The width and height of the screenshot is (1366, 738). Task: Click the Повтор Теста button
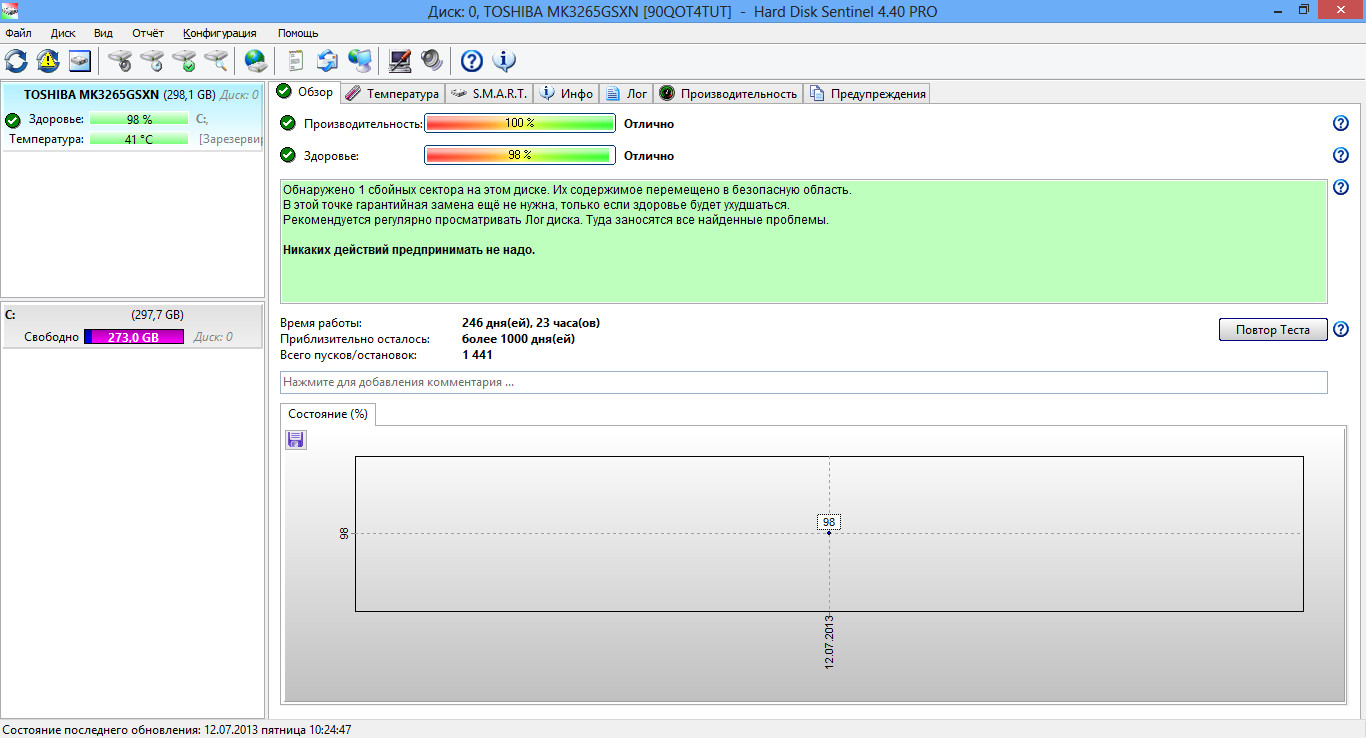click(1273, 330)
